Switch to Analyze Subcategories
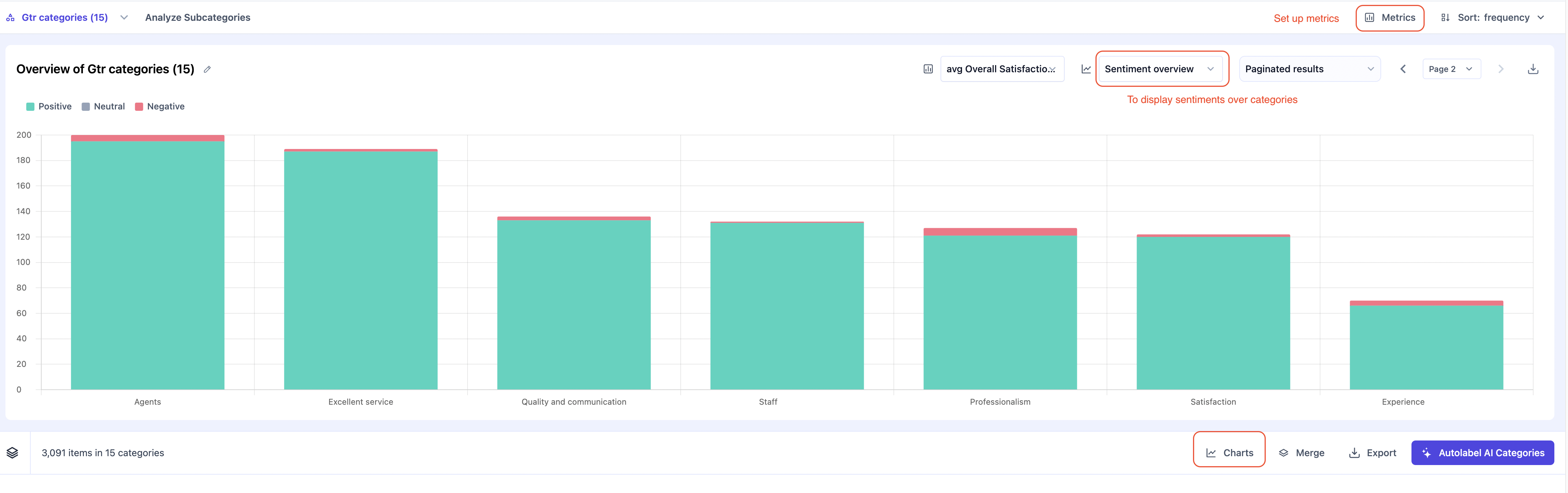 pyautogui.click(x=197, y=18)
